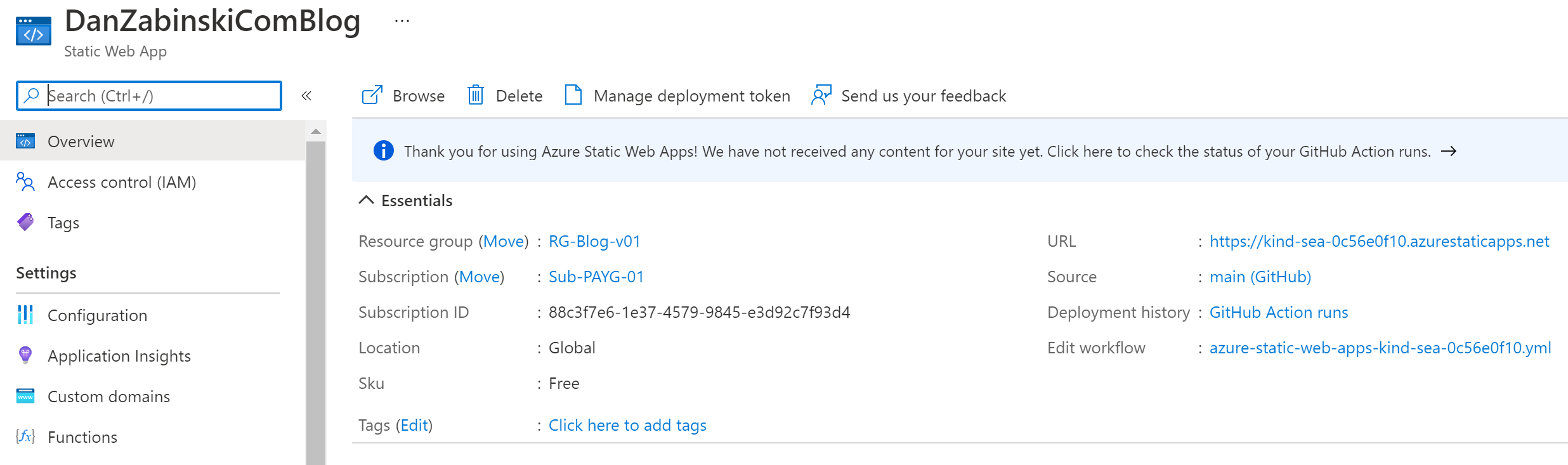Click Edit next to Tags
This screenshot has height=465, width=1568.
tap(414, 425)
